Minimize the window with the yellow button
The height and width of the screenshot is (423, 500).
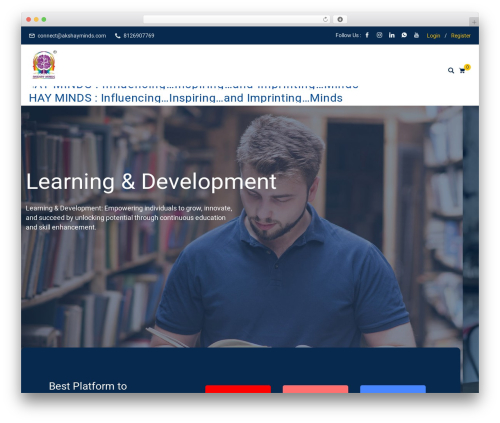36,19
